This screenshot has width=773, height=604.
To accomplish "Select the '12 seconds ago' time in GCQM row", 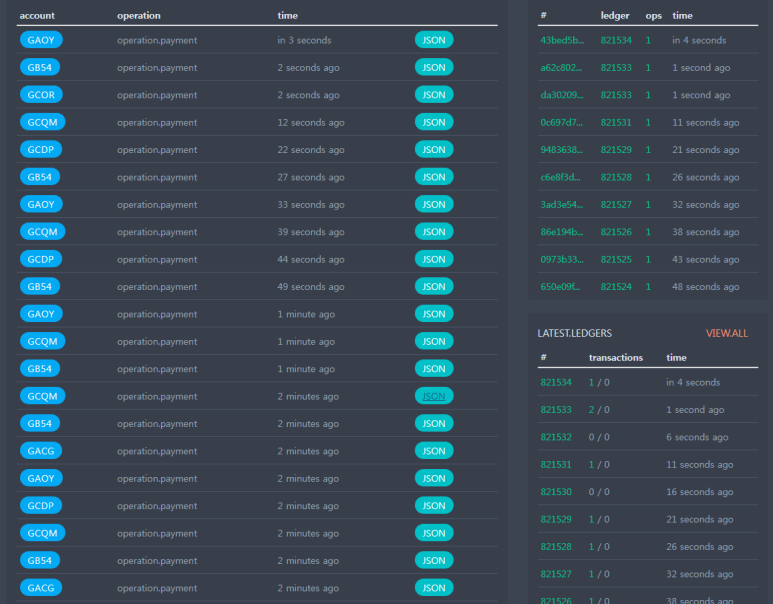I will (x=311, y=122).
